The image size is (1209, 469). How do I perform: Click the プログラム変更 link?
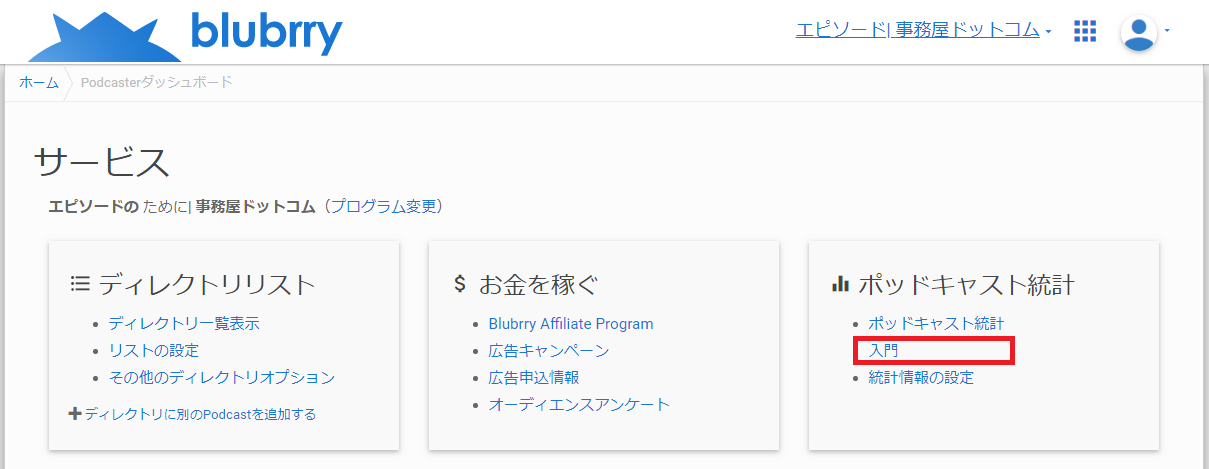click(x=384, y=207)
